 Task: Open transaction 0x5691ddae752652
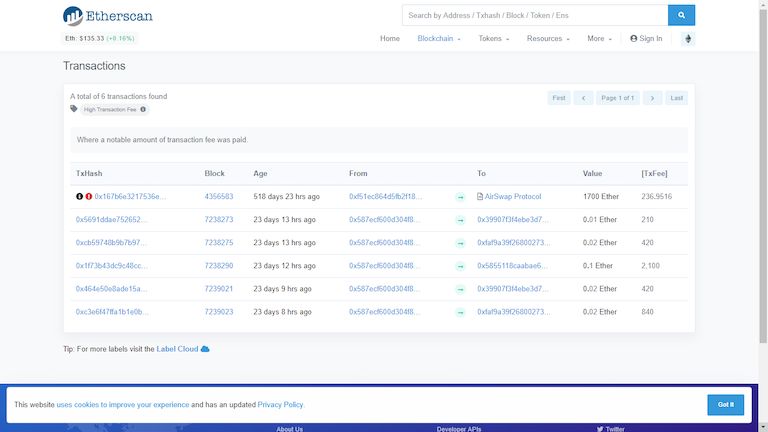pyautogui.click(x=111, y=219)
